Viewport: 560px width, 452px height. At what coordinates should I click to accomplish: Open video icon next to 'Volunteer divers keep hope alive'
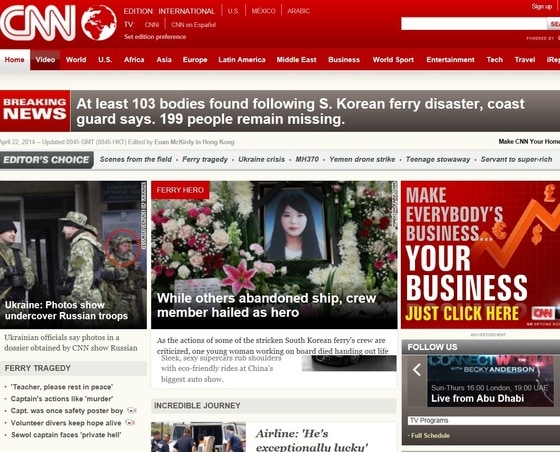click(x=130, y=422)
